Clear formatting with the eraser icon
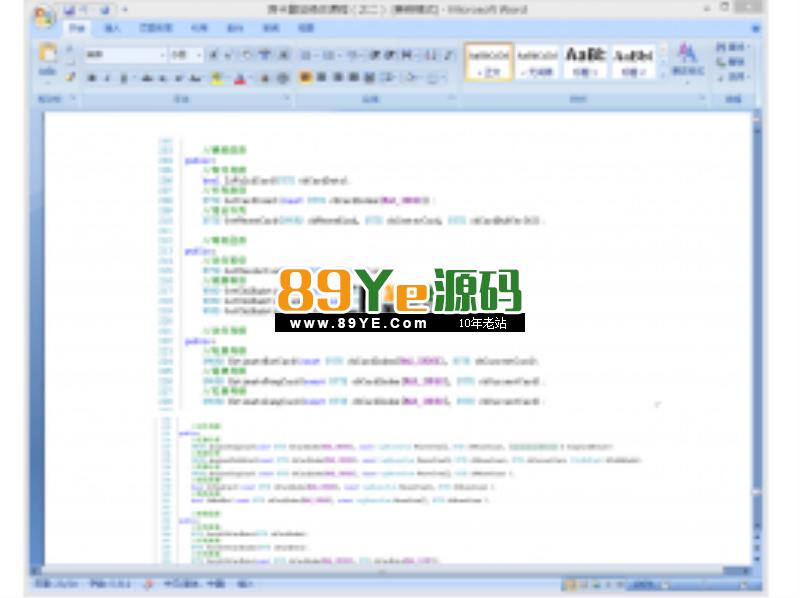Viewport: 800px width, 598px height. coord(247,55)
